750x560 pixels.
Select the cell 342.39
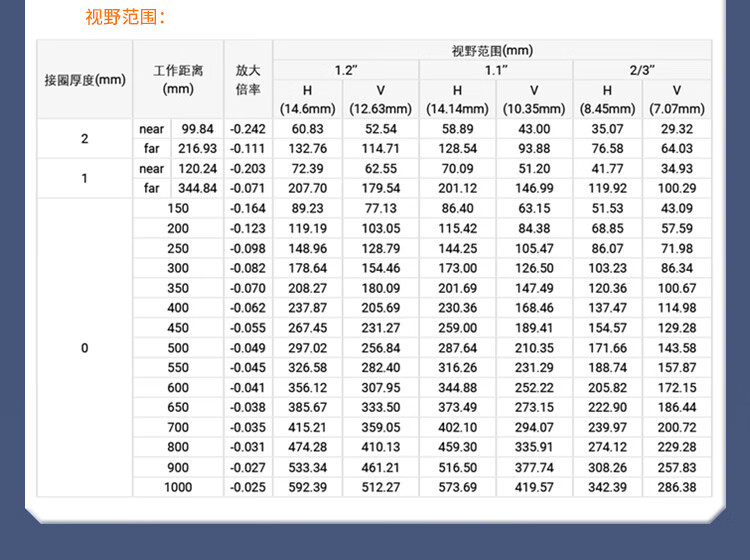point(607,487)
